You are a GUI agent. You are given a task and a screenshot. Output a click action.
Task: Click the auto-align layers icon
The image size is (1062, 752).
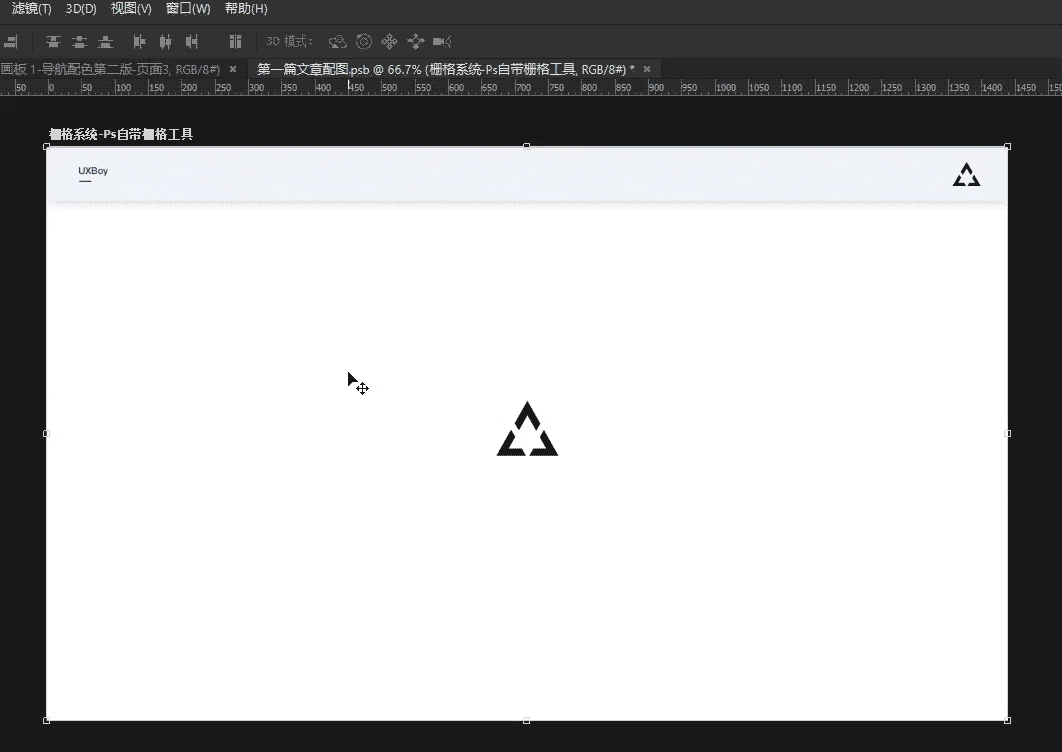click(235, 42)
